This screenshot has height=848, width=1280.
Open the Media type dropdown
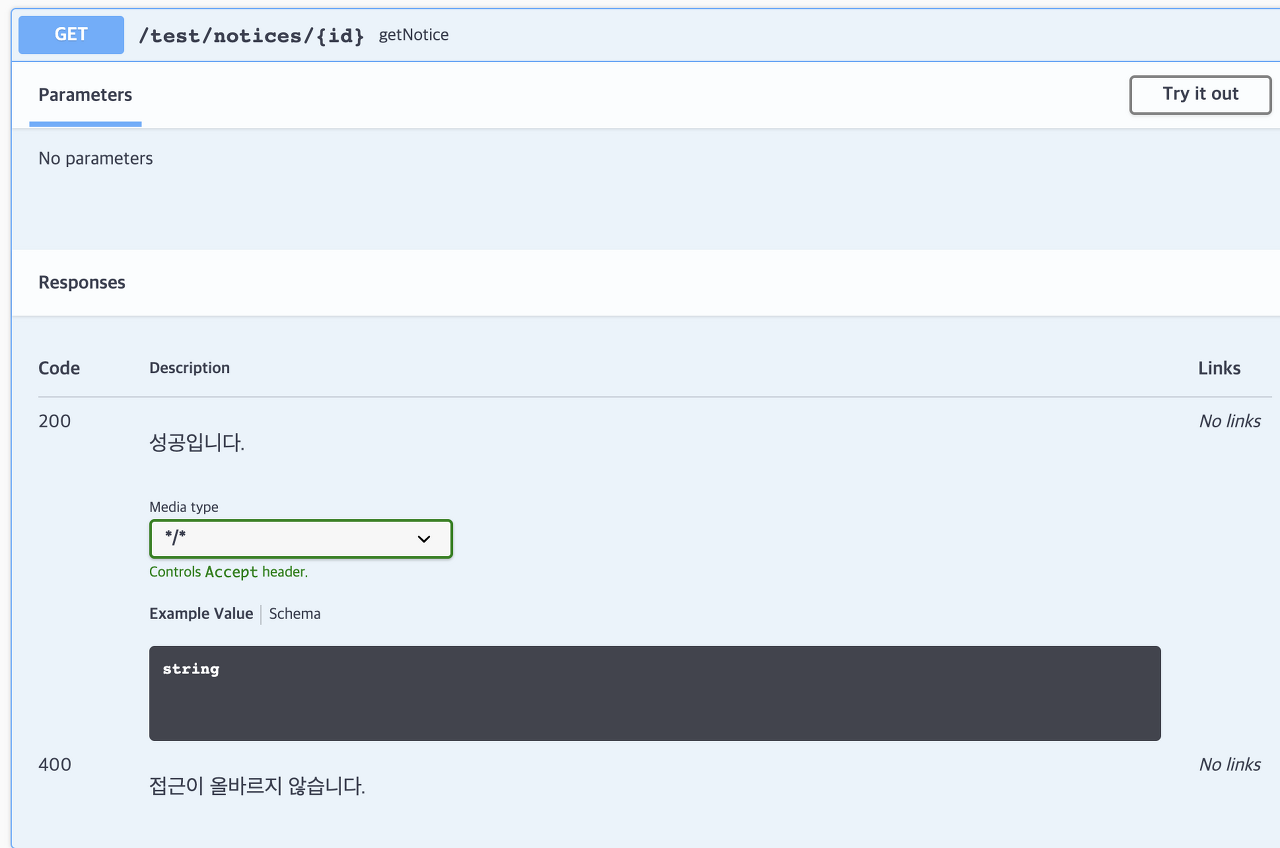coord(301,539)
